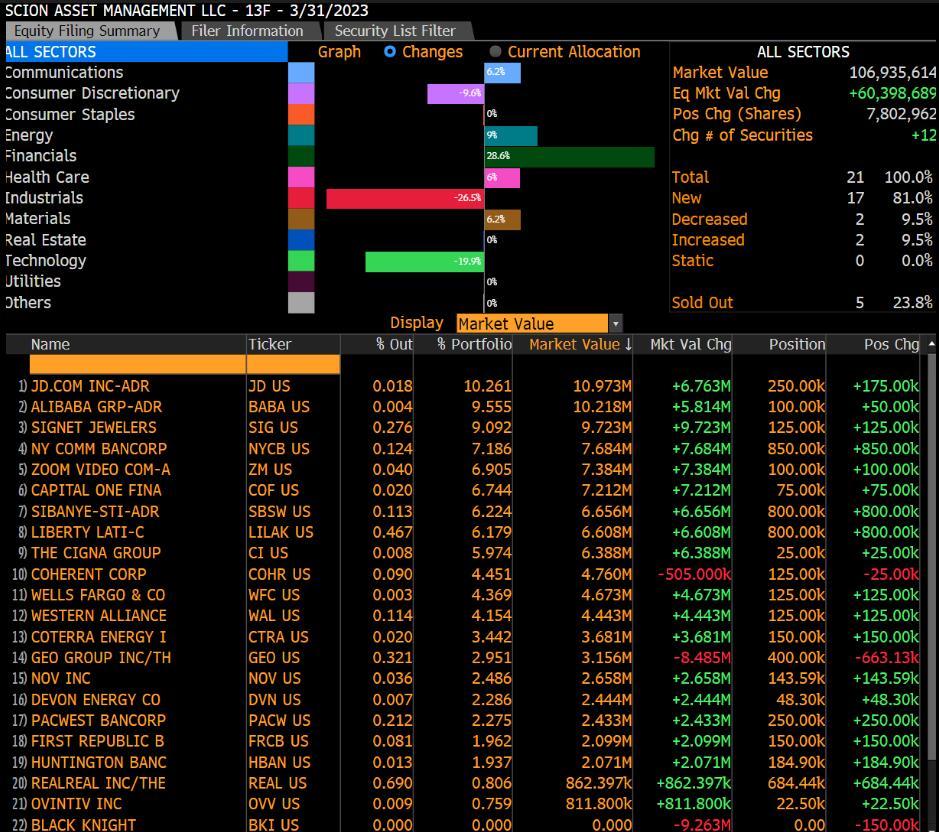Click the Ticker column header
939x832 pixels.
(x=270, y=344)
